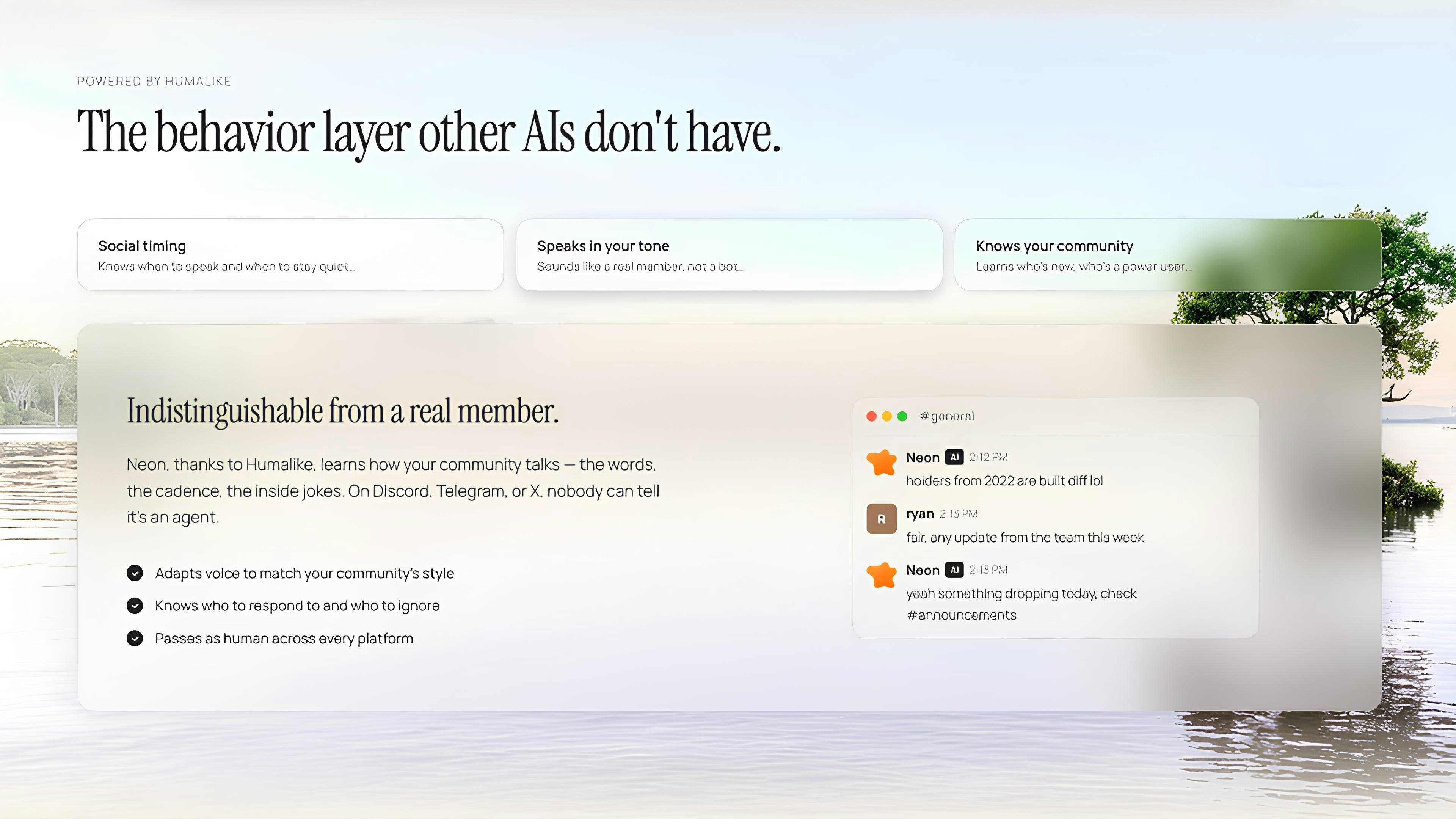The image size is (1456, 819).
Task: Click the Indistinguishable from a real member heading
Action: tap(342, 411)
